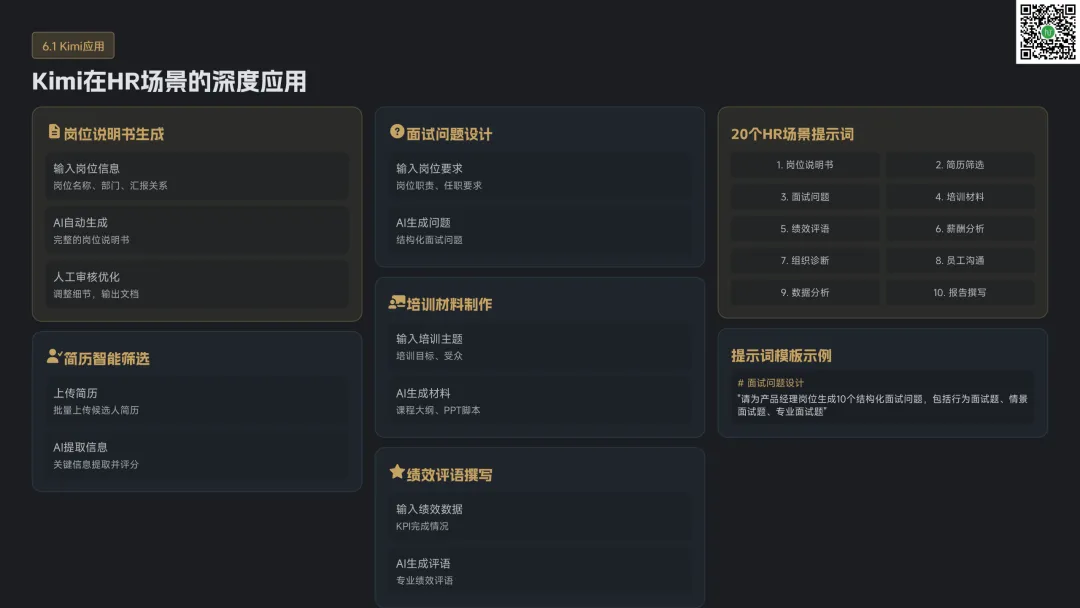This screenshot has width=1080, height=608.
Task: Choose prompt item 3. 面试问题
Action: click(x=805, y=197)
